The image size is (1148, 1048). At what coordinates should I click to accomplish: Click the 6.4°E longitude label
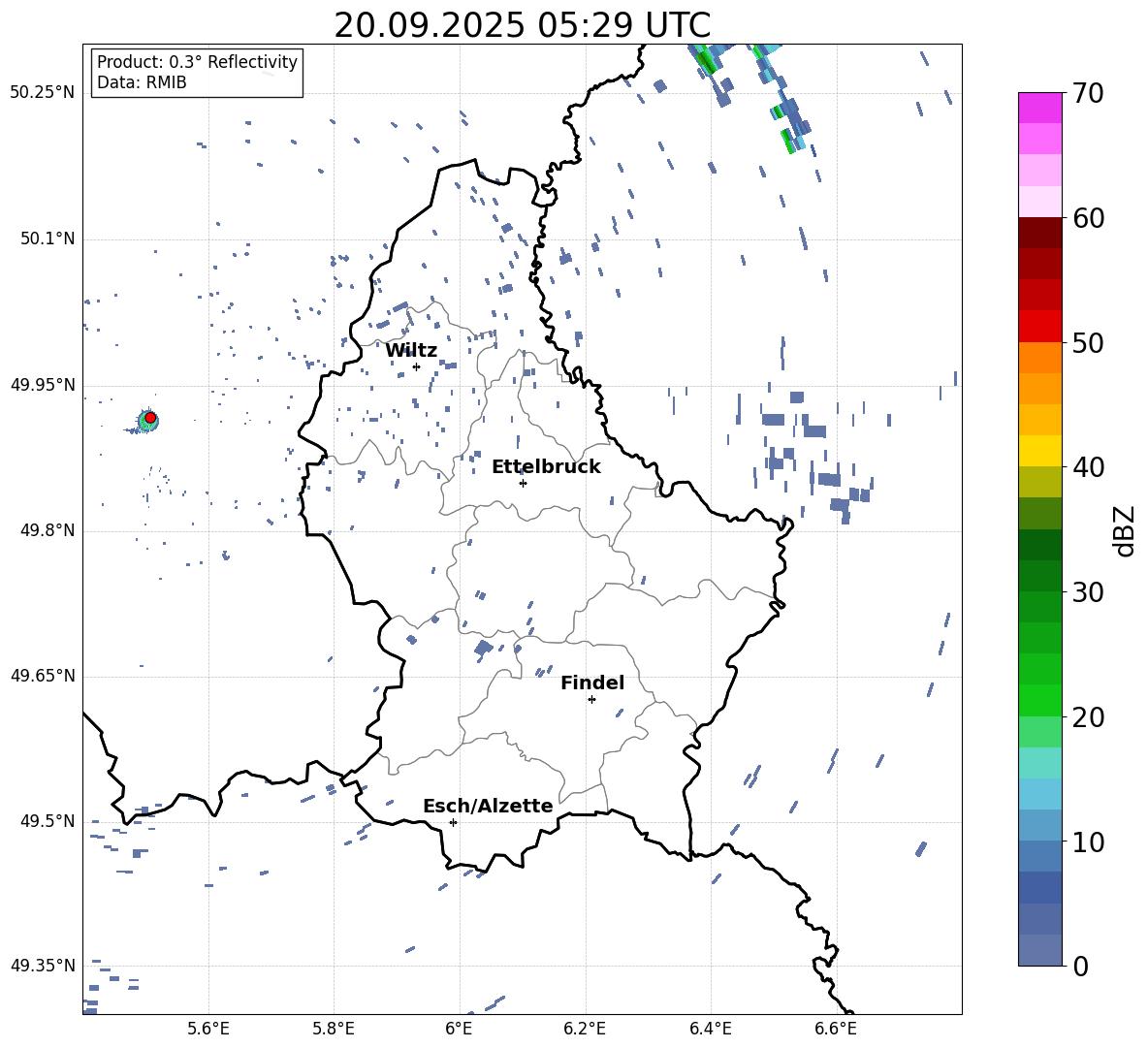[x=710, y=1029]
